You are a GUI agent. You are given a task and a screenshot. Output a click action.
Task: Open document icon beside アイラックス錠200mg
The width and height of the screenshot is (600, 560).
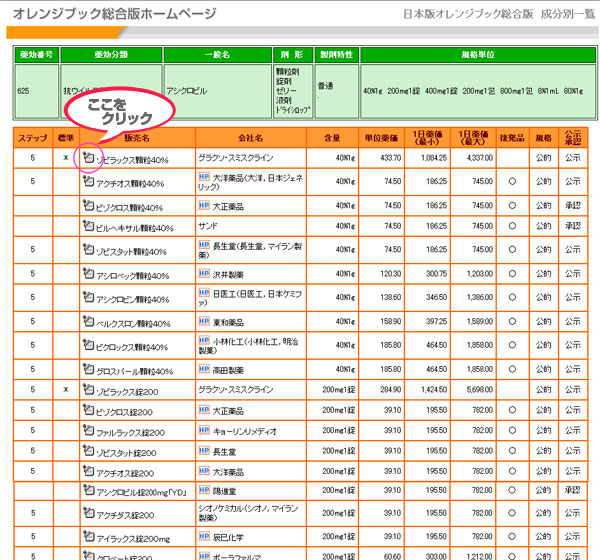click(x=88, y=536)
